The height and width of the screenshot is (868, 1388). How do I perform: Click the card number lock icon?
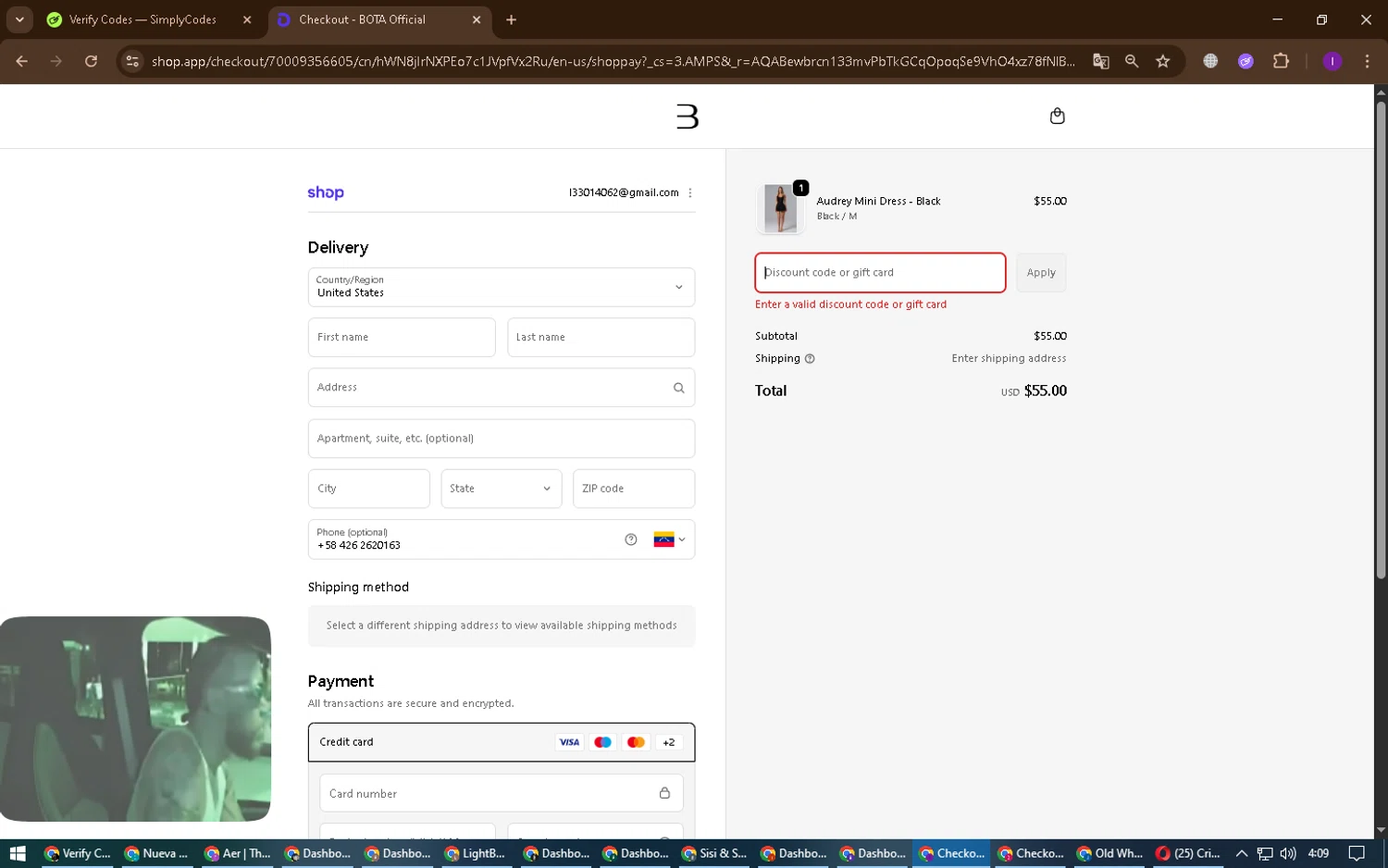(664, 793)
